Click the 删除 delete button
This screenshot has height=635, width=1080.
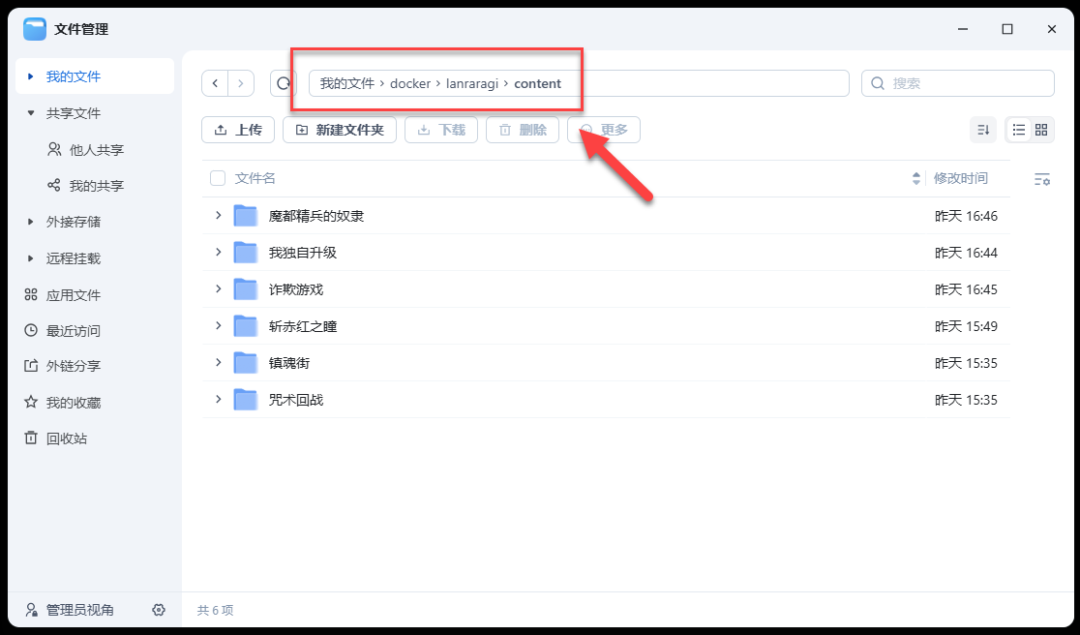522,129
